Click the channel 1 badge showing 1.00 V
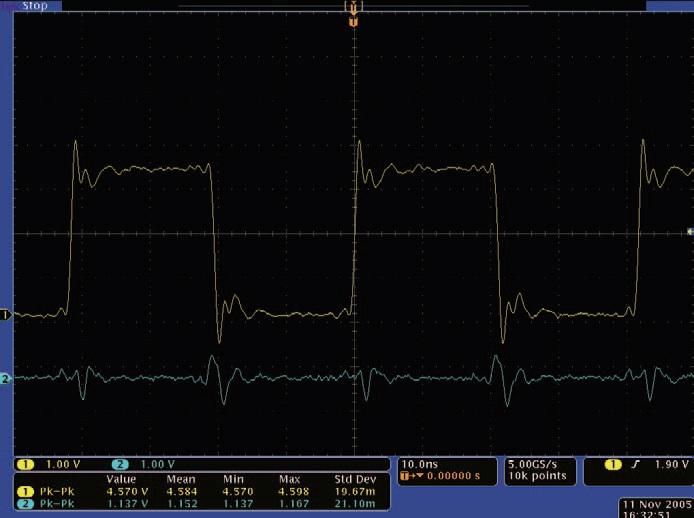The height and width of the screenshot is (518, 694). pyautogui.click(x=51, y=465)
